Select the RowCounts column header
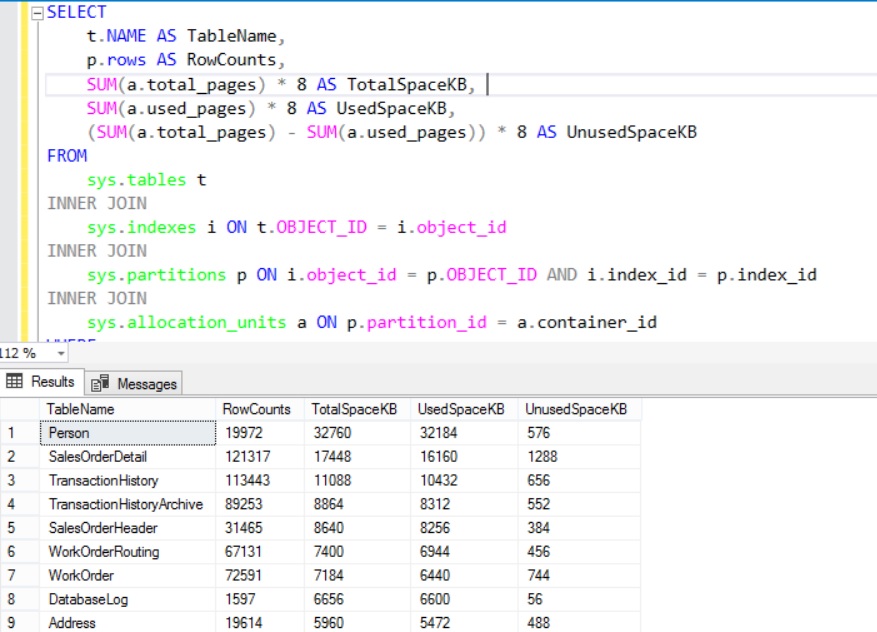The width and height of the screenshot is (877, 632). pos(260,409)
